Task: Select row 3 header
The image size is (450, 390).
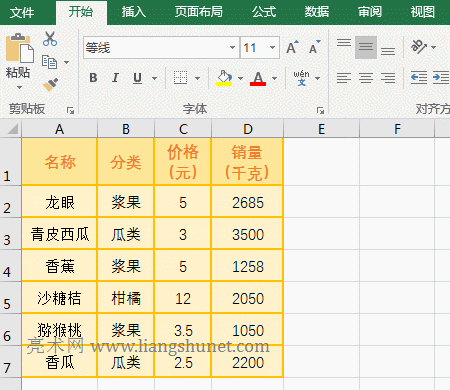Action: [x=11, y=233]
